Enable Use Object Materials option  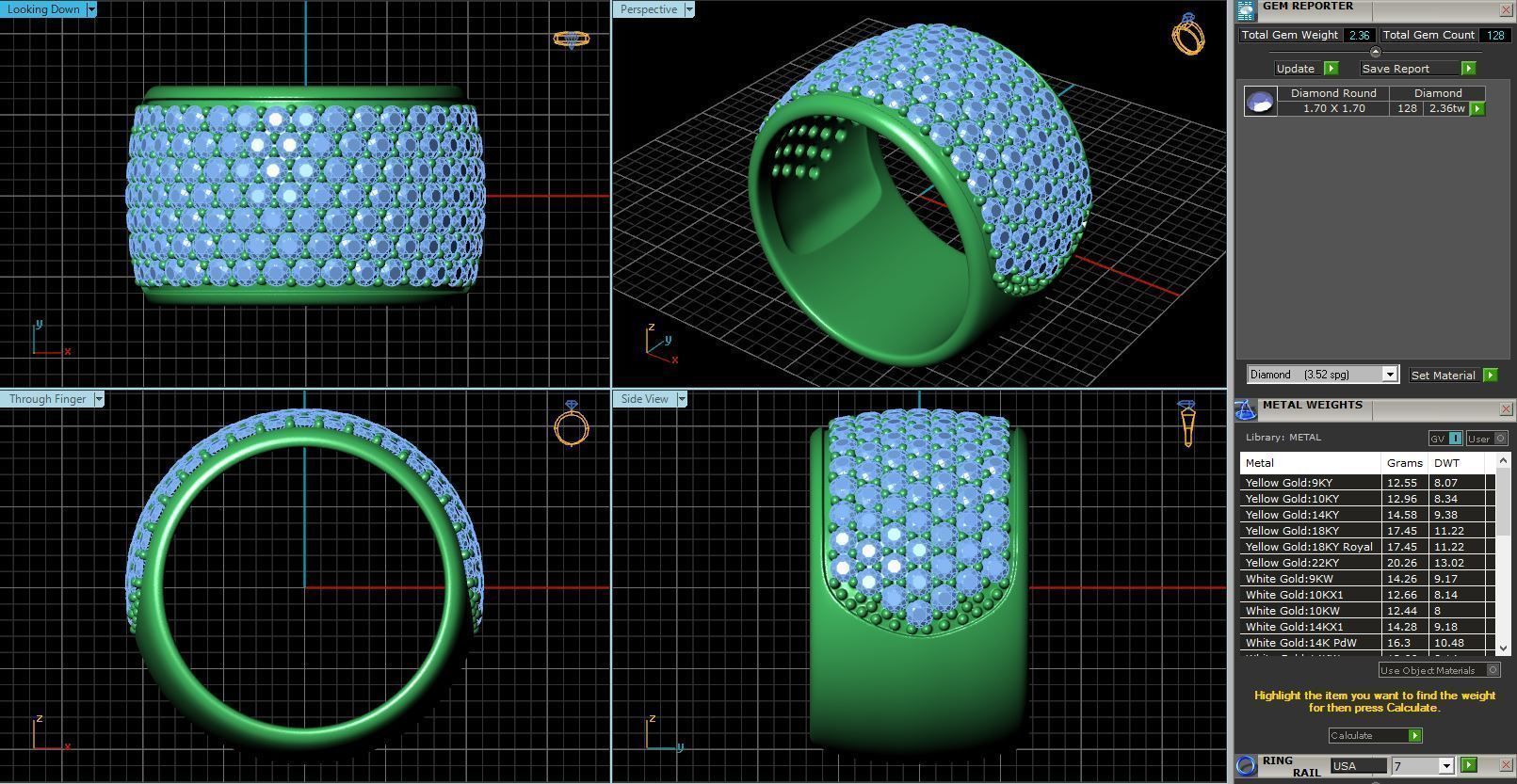(1439, 670)
